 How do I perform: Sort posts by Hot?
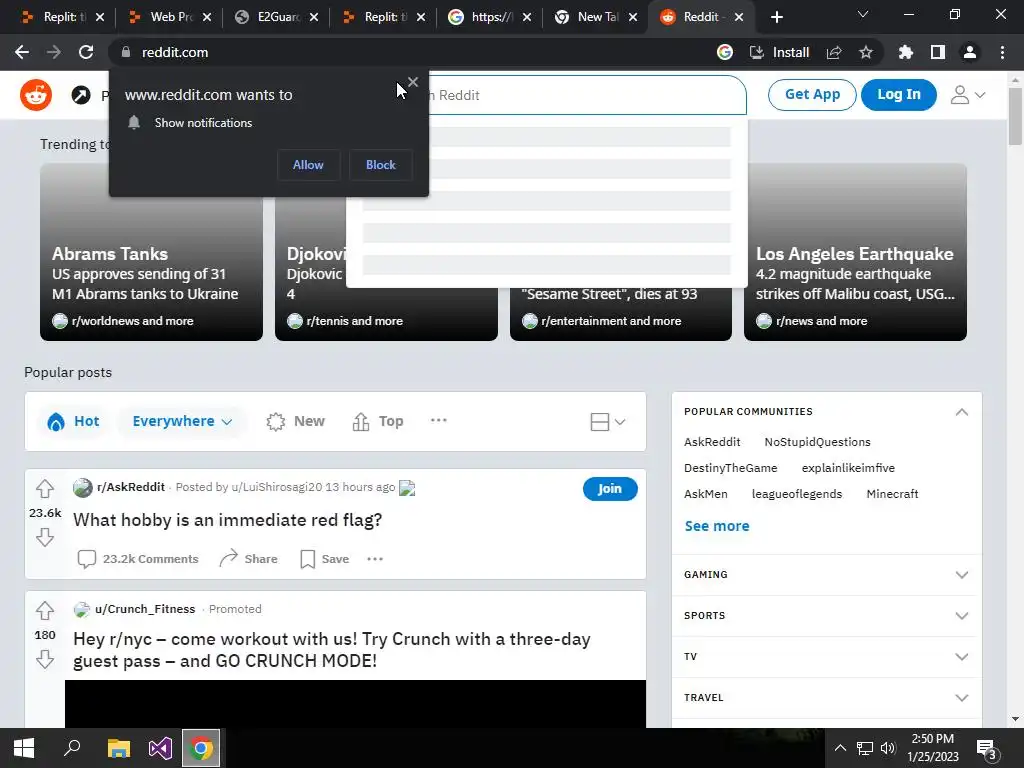73,421
